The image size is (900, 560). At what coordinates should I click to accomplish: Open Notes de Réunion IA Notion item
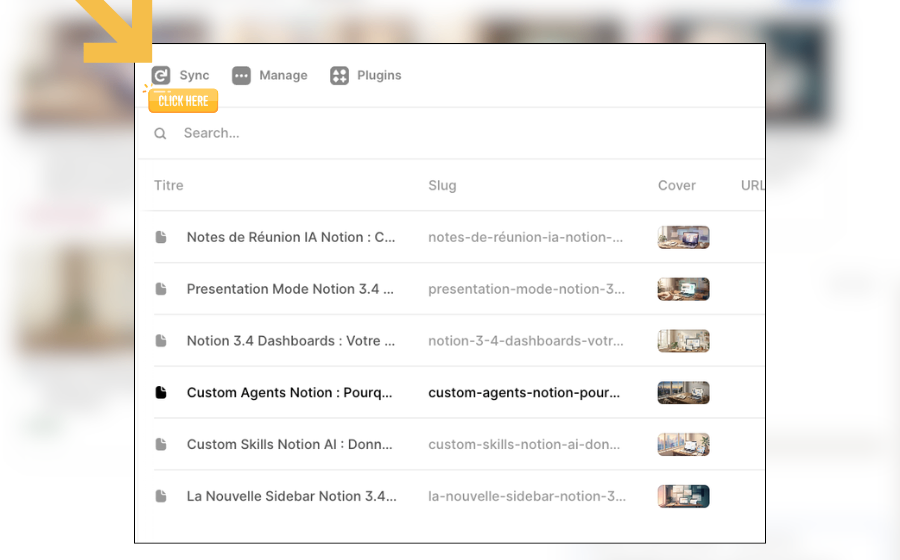click(x=291, y=237)
